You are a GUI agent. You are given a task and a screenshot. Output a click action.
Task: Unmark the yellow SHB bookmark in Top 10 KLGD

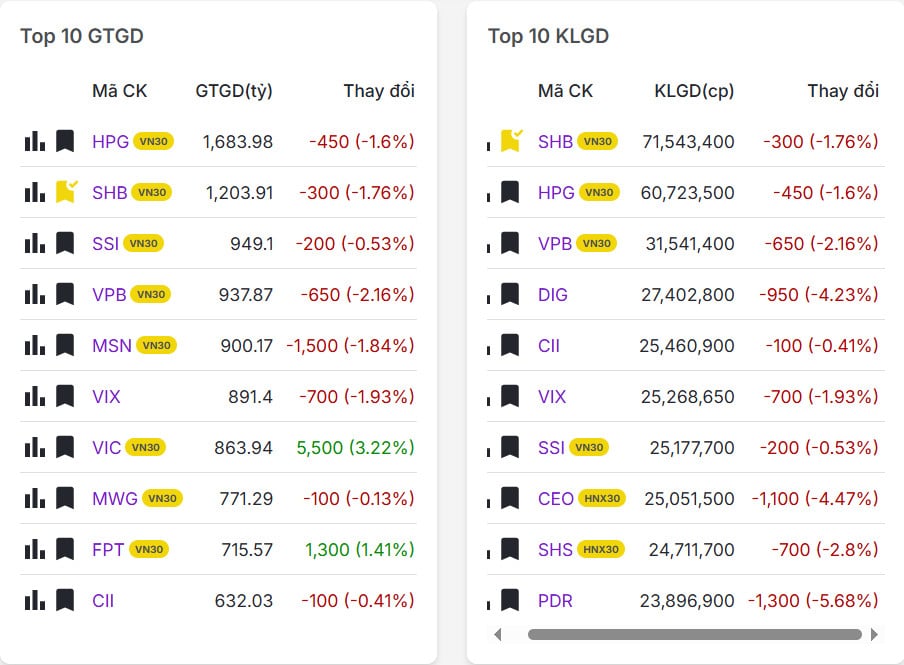pos(511,140)
